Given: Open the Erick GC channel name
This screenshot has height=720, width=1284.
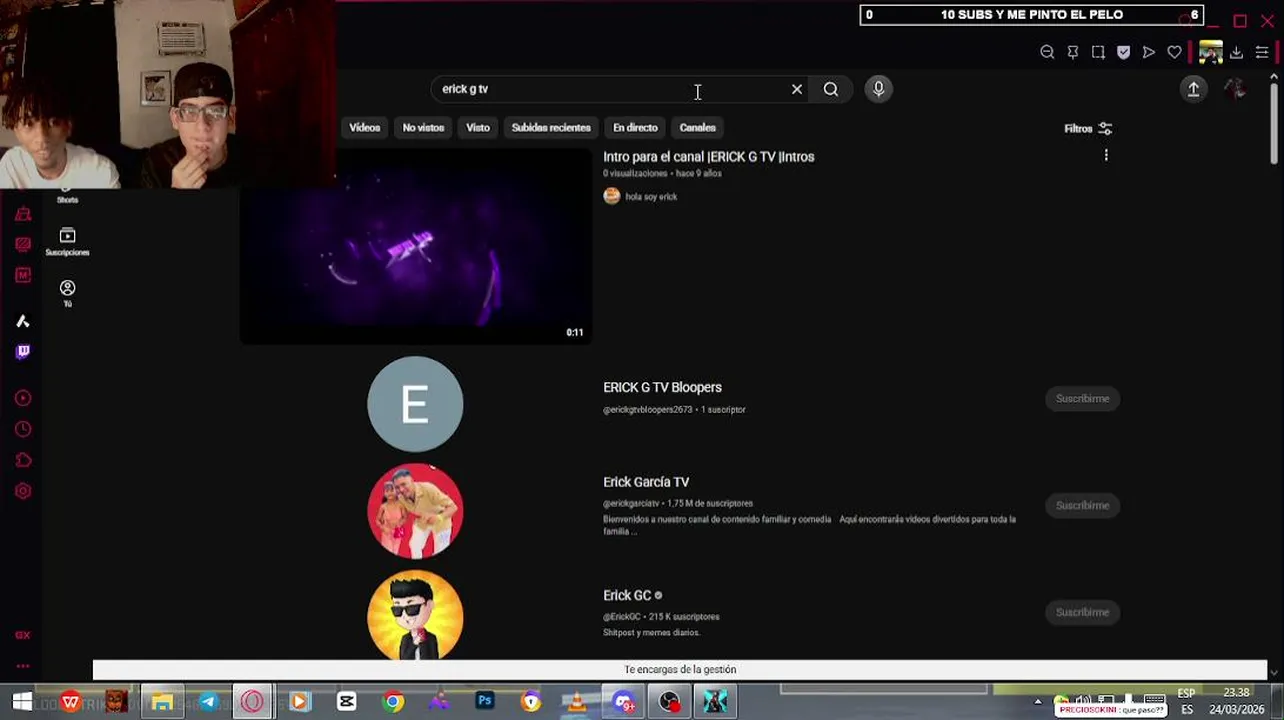Looking at the screenshot, I should pos(627,595).
